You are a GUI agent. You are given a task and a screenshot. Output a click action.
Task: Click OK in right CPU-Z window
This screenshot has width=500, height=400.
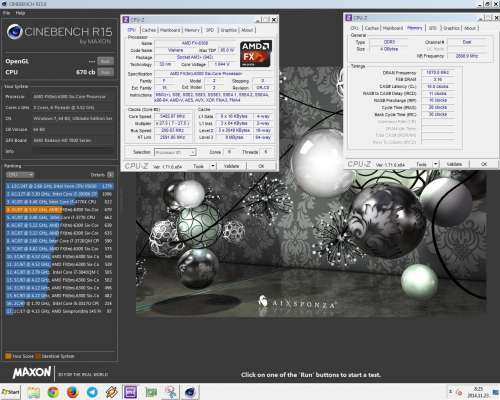[x=484, y=164]
